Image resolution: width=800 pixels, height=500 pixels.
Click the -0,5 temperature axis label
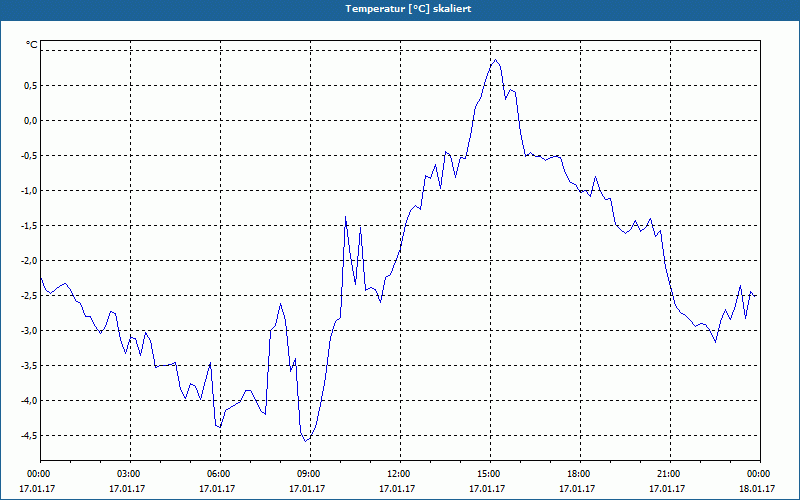(29, 156)
